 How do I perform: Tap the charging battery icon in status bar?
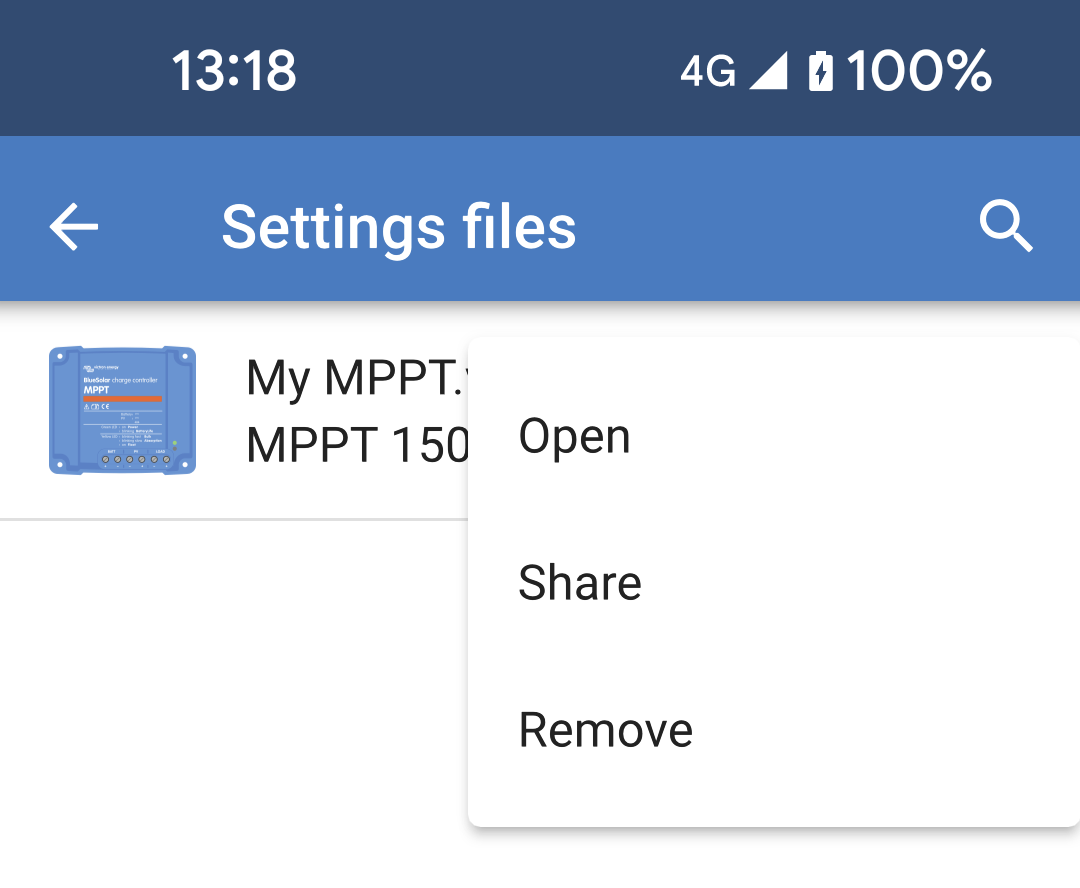point(820,69)
